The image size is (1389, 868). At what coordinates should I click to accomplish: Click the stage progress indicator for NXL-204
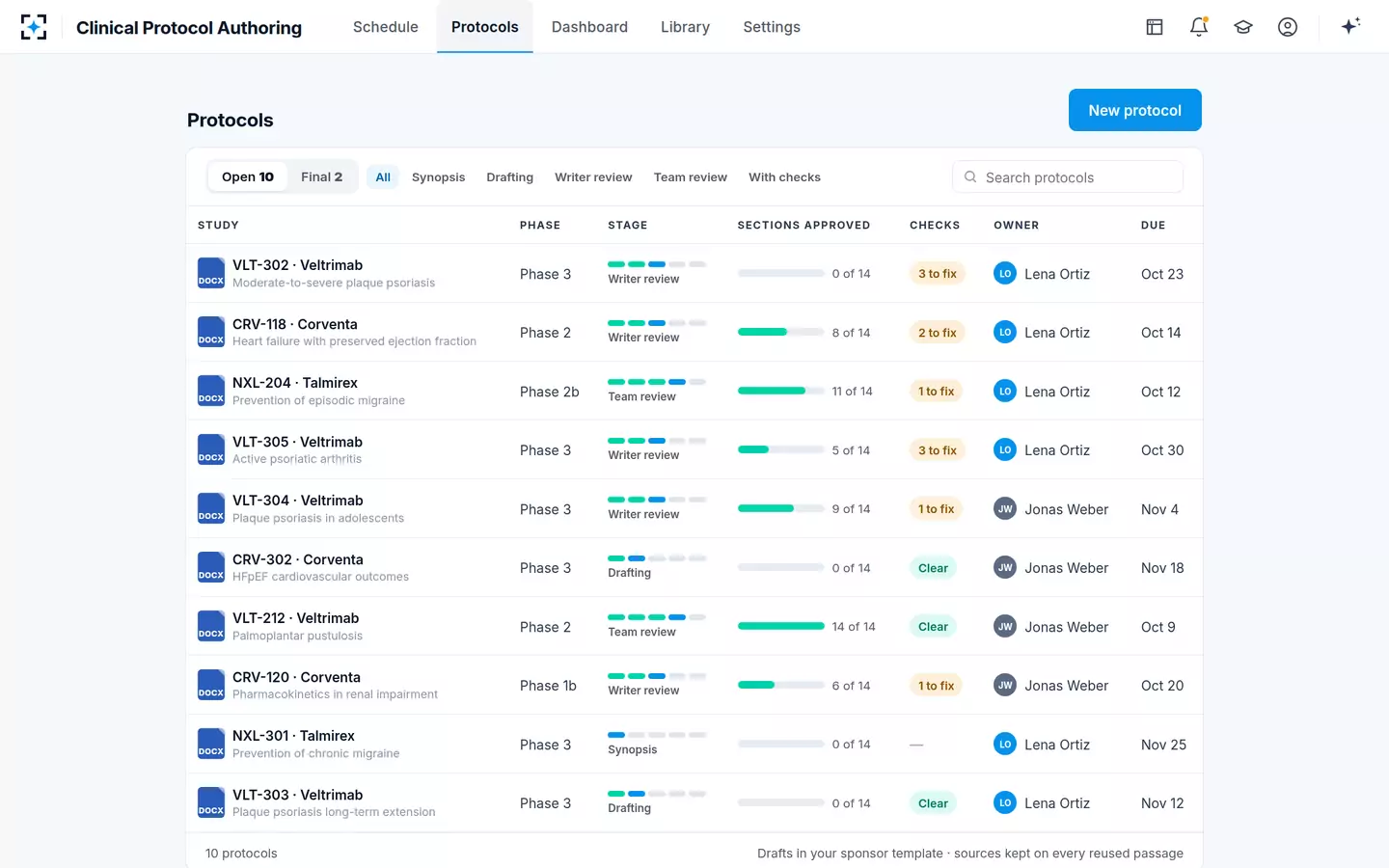coord(657,382)
